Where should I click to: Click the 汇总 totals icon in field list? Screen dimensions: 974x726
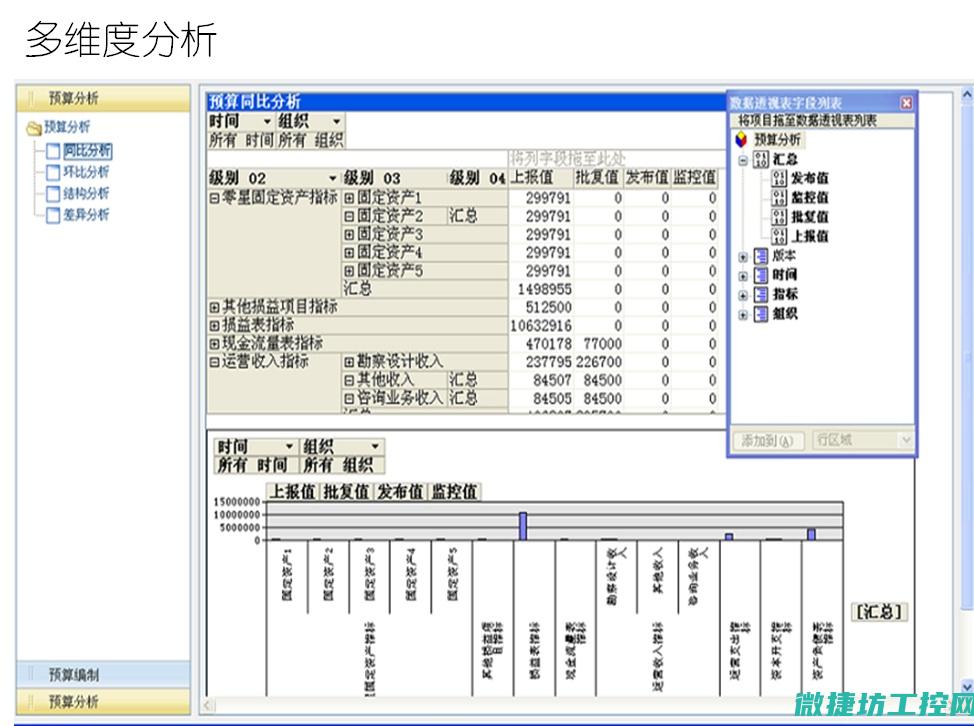[x=761, y=160]
